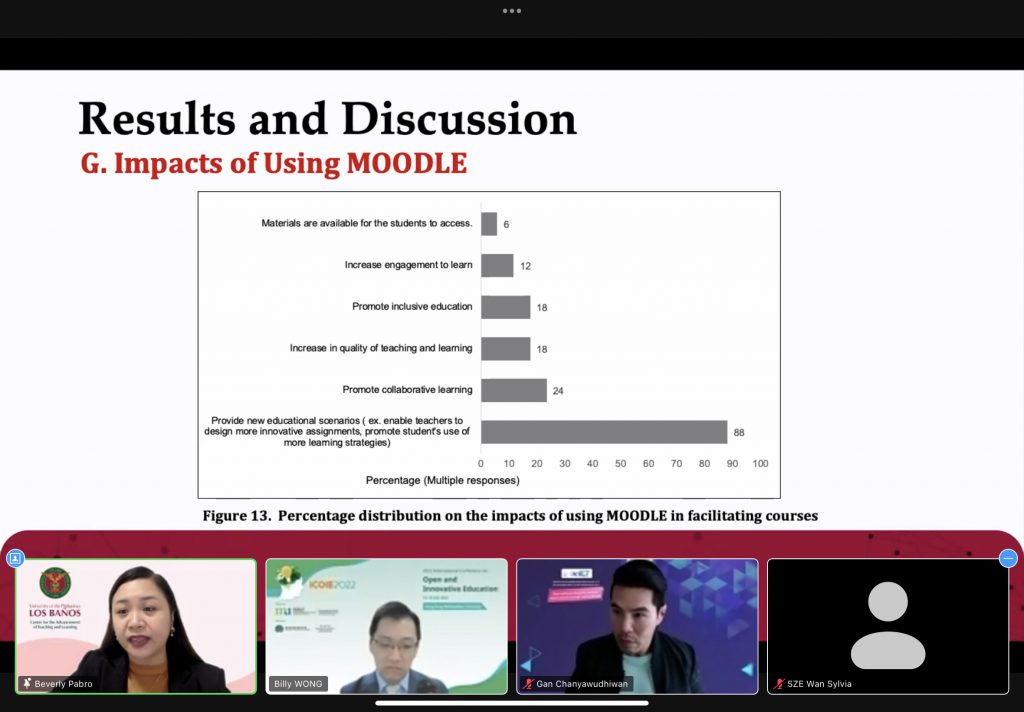
Task: Click the Promote collaborative learning bar
Action: pyautogui.click(x=514, y=390)
